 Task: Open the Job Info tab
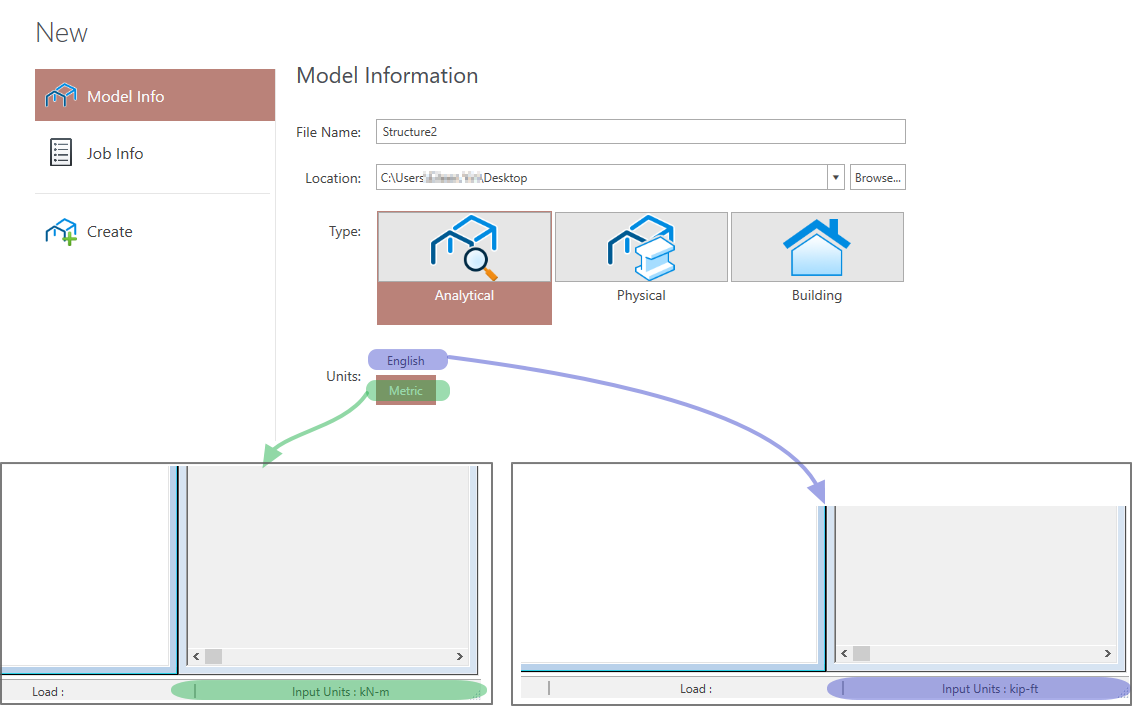[115, 153]
